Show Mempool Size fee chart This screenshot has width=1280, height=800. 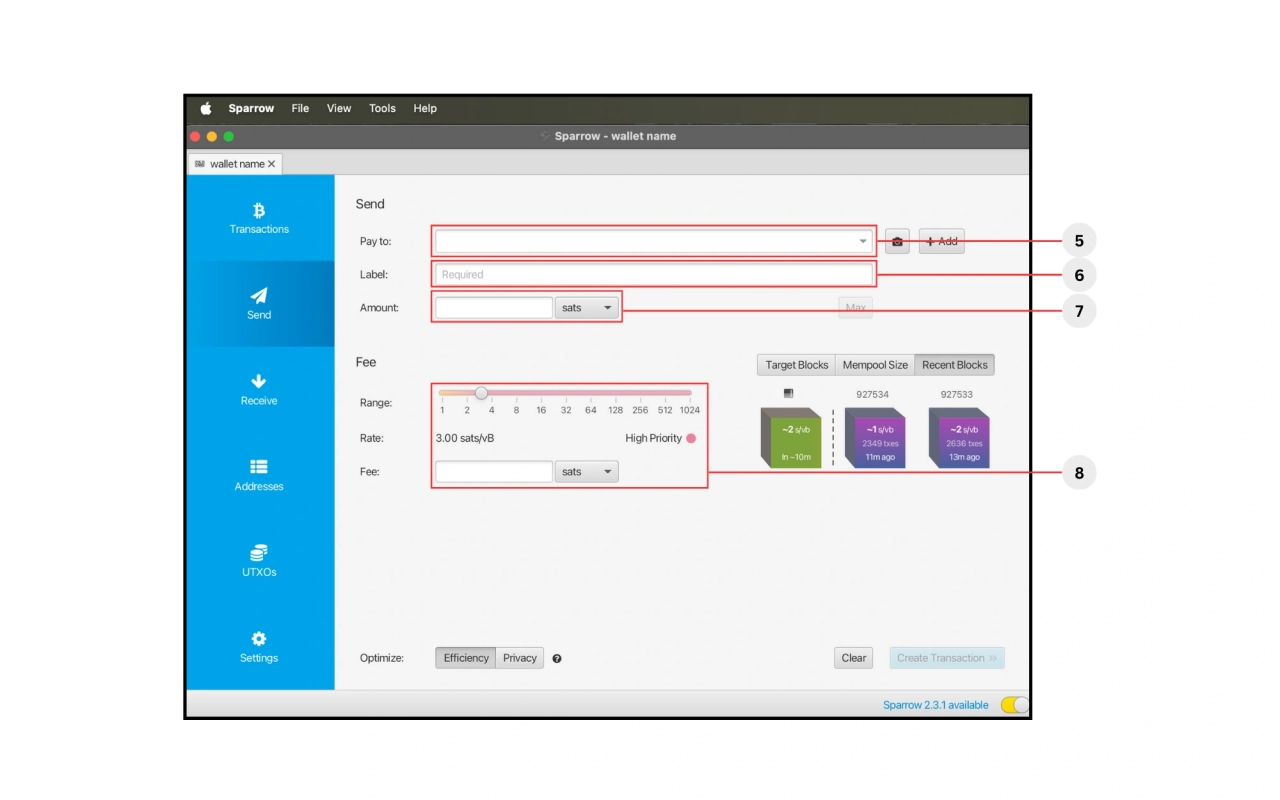coord(875,365)
